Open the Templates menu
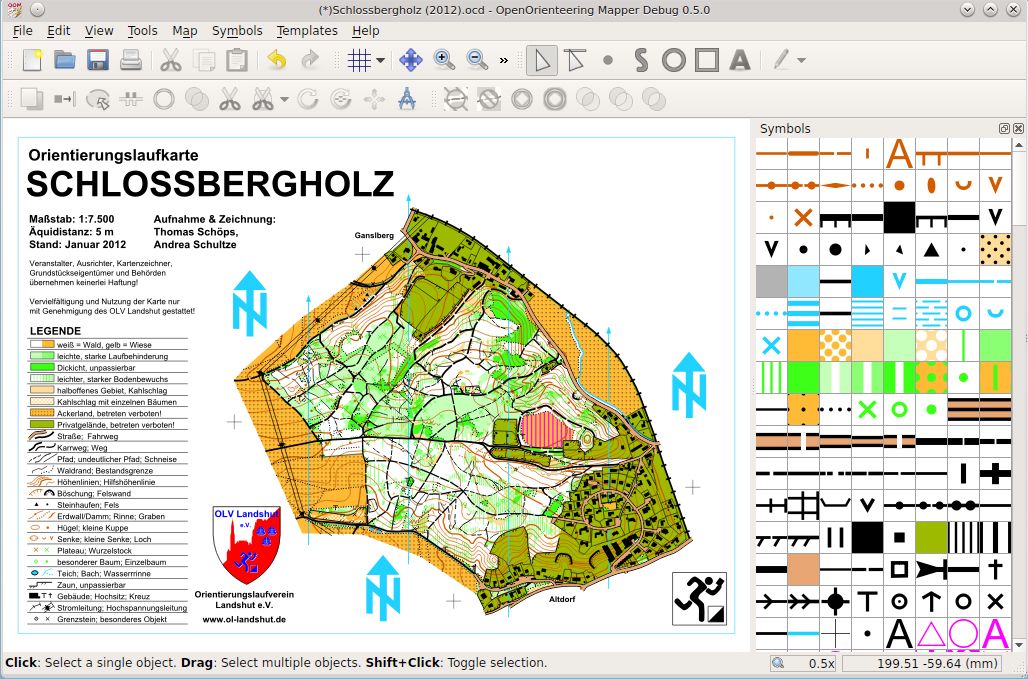1028x679 pixels. (x=306, y=30)
